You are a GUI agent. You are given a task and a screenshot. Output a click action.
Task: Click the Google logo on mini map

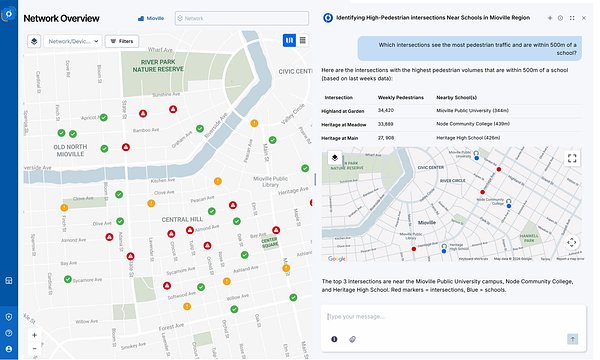[337, 259]
